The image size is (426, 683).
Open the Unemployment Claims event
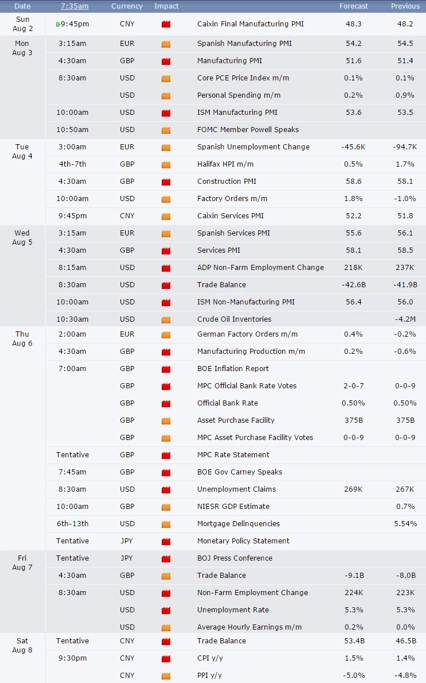pyautogui.click(x=236, y=489)
